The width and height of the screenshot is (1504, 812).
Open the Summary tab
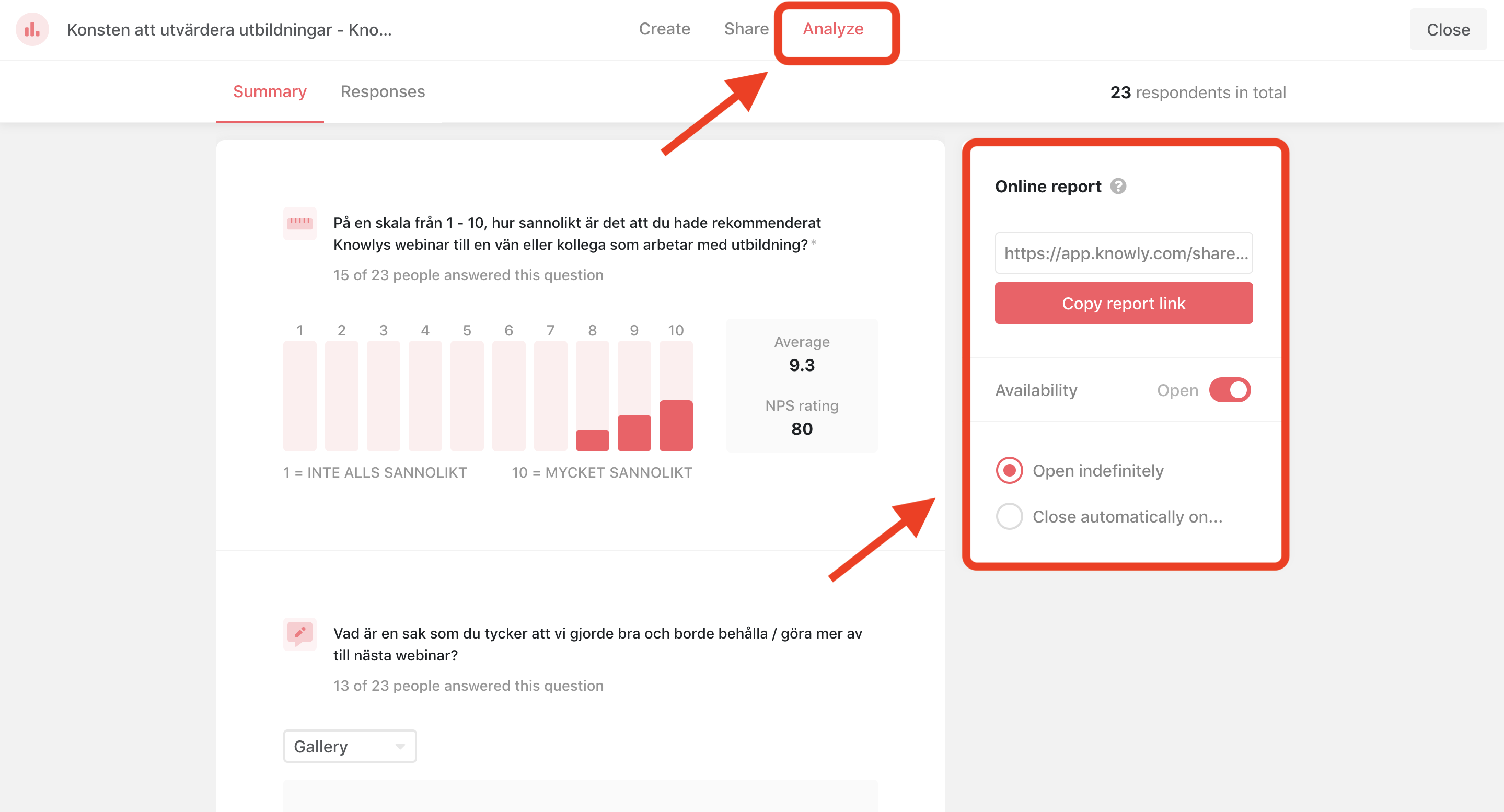(x=269, y=91)
